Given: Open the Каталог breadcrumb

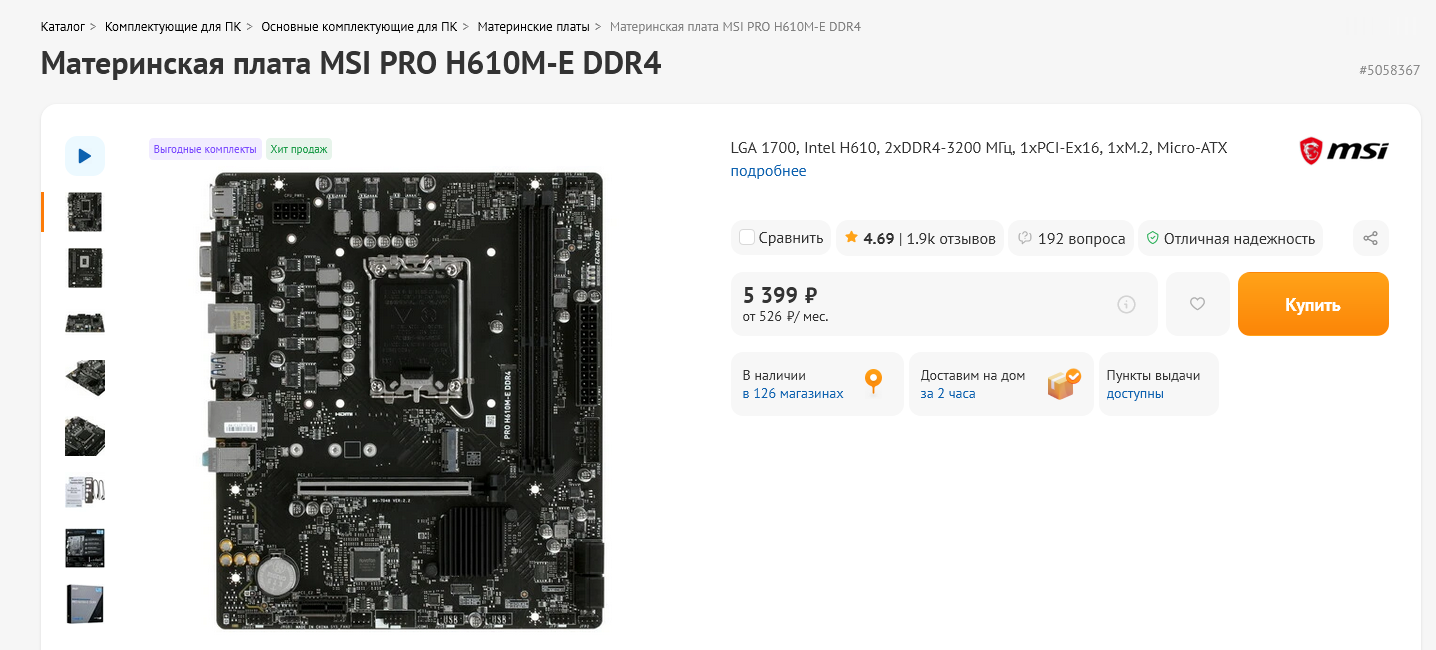Looking at the screenshot, I should [62, 26].
